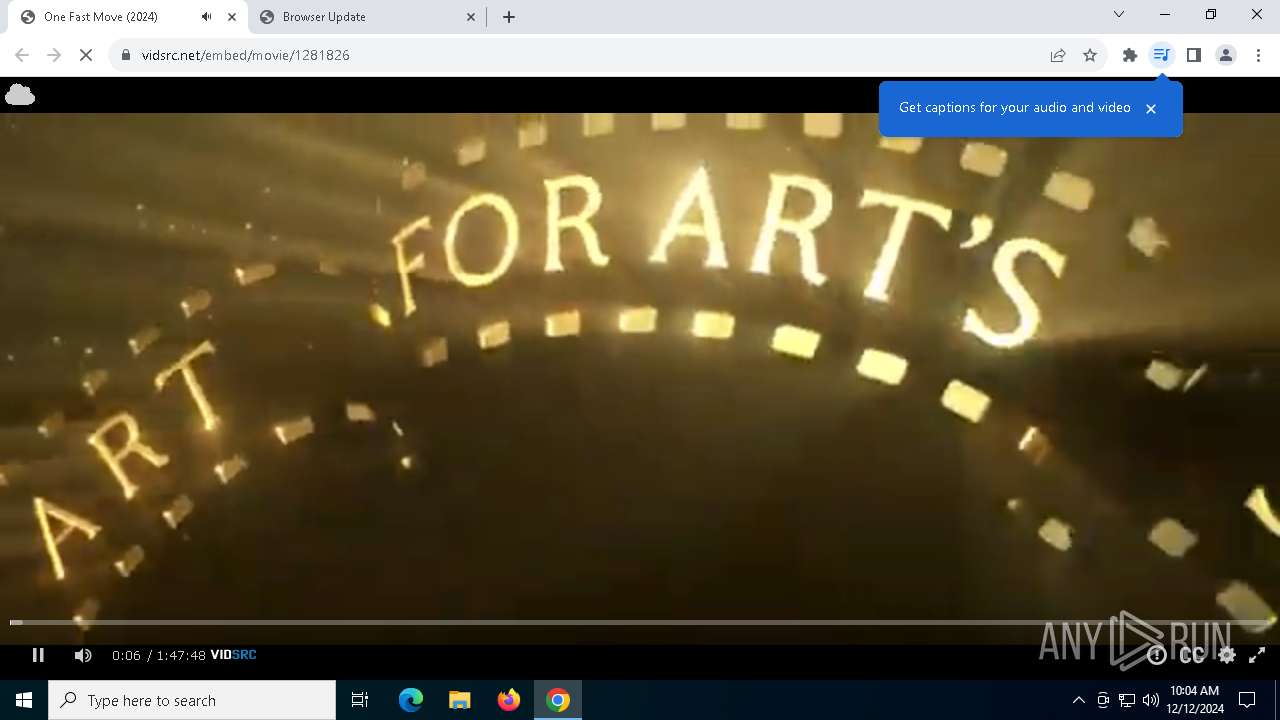Open system volume tray icon
Screen dimensions: 1280x720
tap(1151, 700)
